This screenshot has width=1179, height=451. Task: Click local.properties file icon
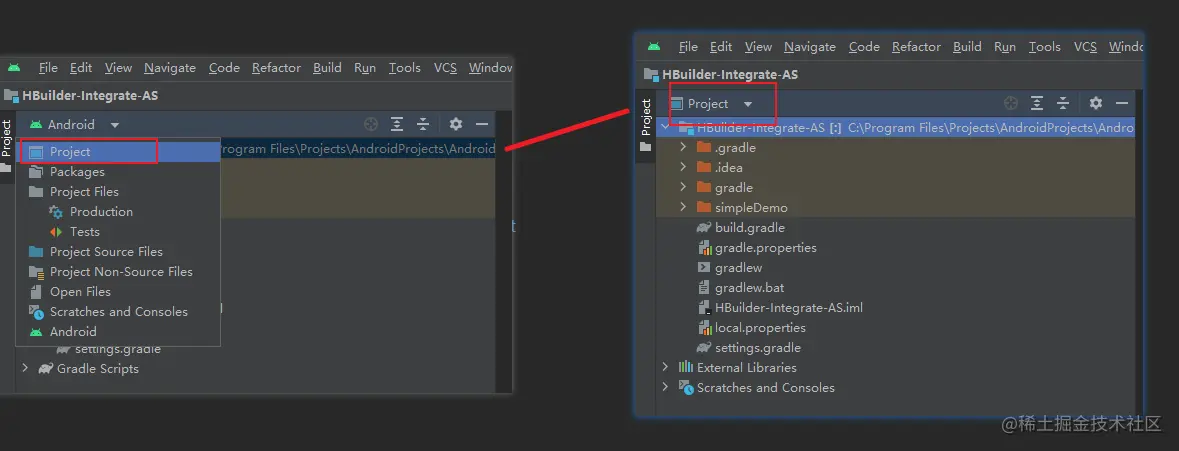(704, 328)
